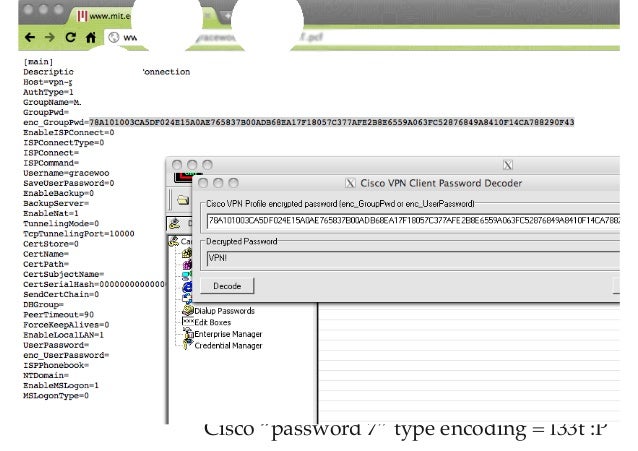Close the background Cain window
The height and width of the screenshot is (451, 638).
(x=177, y=165)
